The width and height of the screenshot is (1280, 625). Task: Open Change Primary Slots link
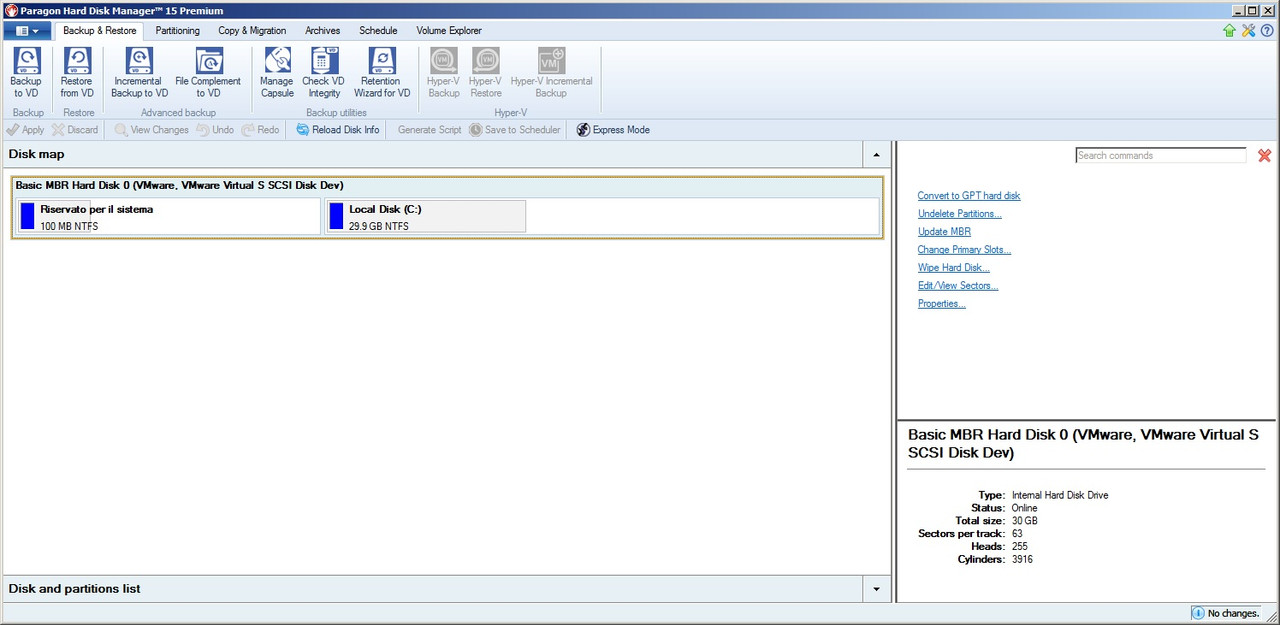(964, 250)
